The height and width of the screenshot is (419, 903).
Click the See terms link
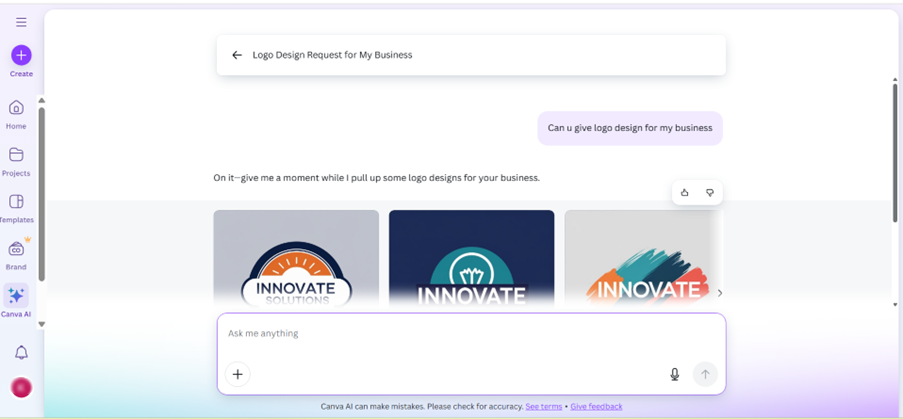coord(543,407)
